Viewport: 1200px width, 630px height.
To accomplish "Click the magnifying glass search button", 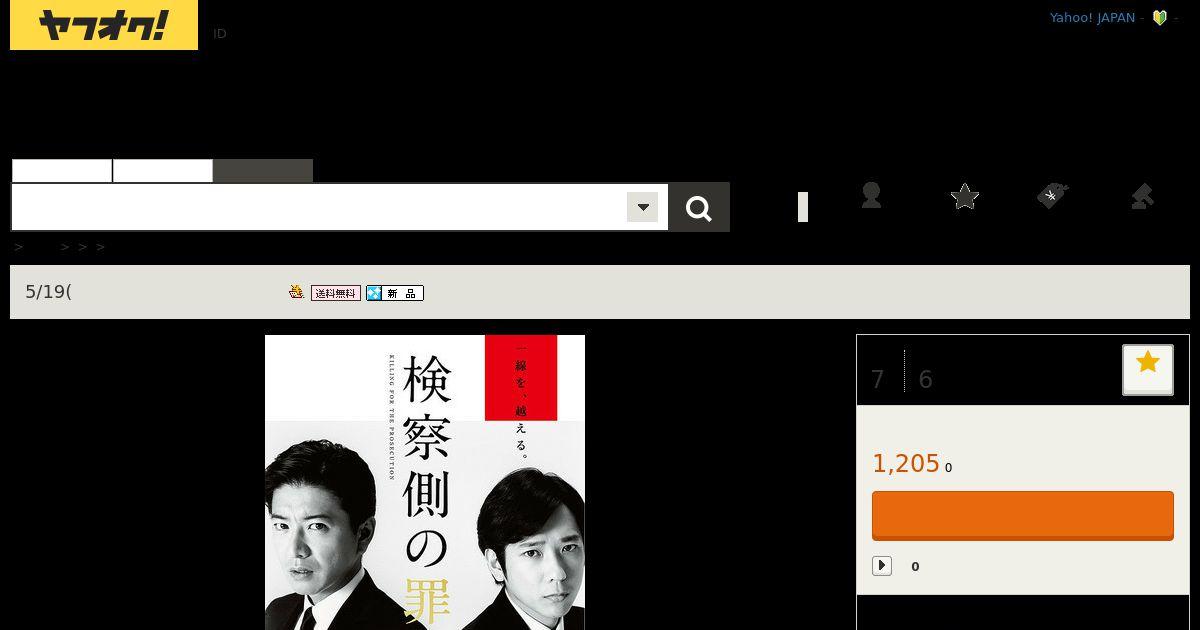I will pyautogui.click(x=699, y=208).
